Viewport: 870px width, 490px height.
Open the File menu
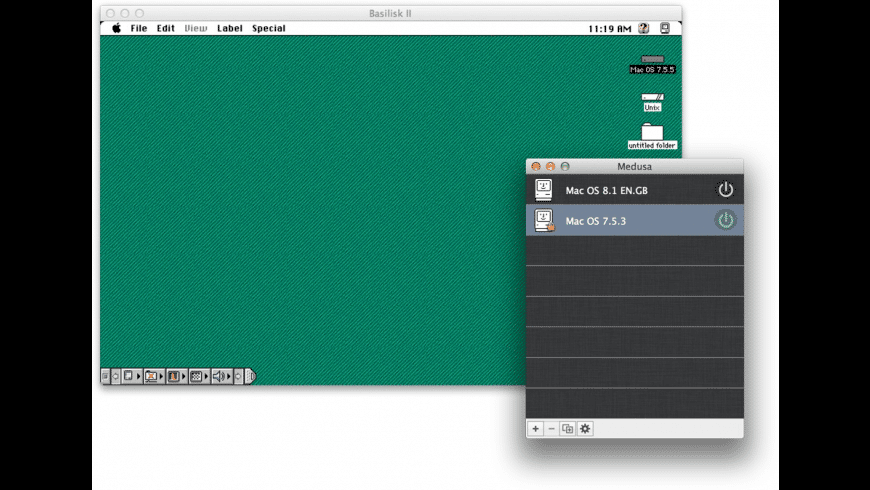pyautogui.click(x=139, y=28)
